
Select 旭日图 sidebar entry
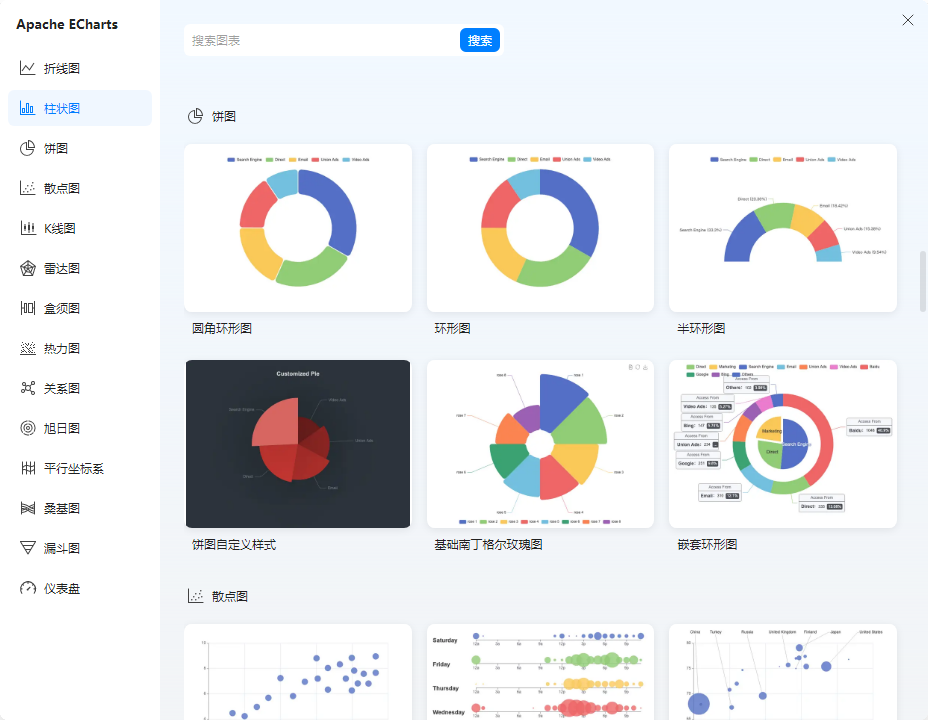click(x=80, y=428)
